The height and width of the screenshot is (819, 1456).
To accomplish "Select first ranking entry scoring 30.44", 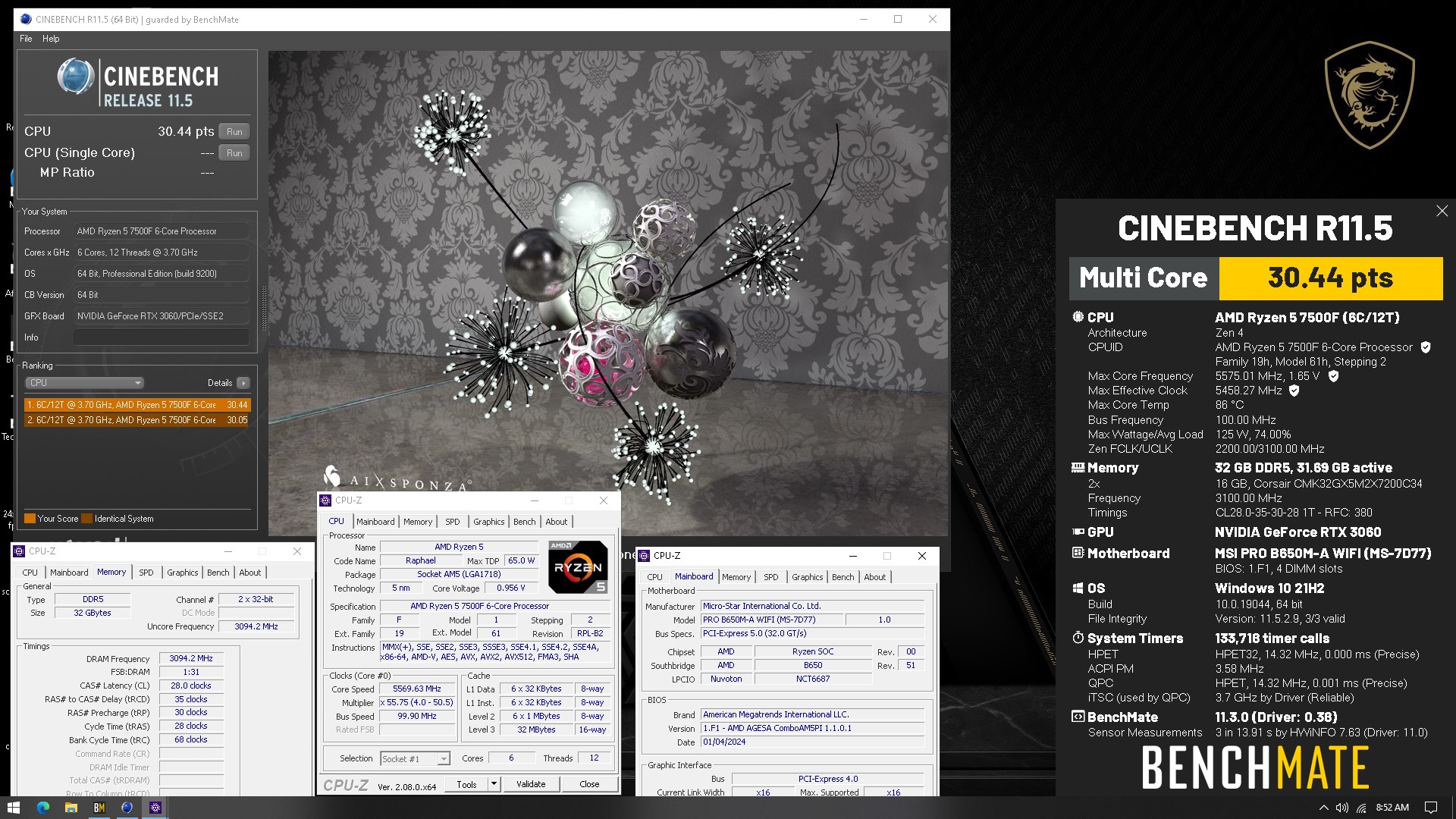I will (136, 405).
